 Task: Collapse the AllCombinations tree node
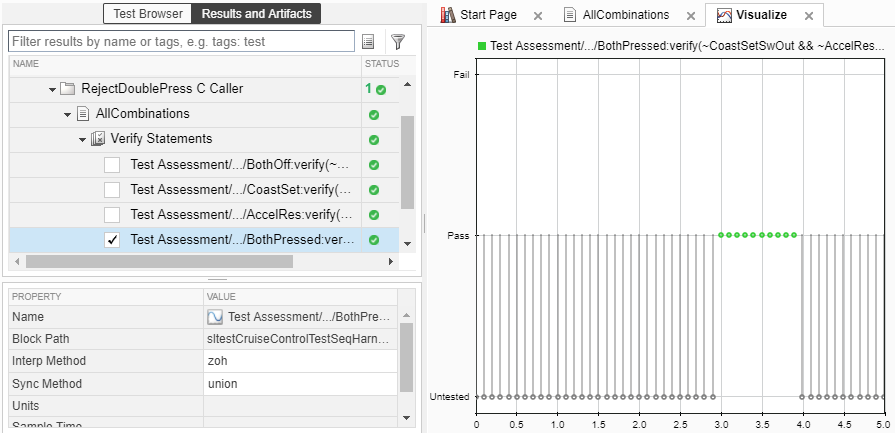67,114
